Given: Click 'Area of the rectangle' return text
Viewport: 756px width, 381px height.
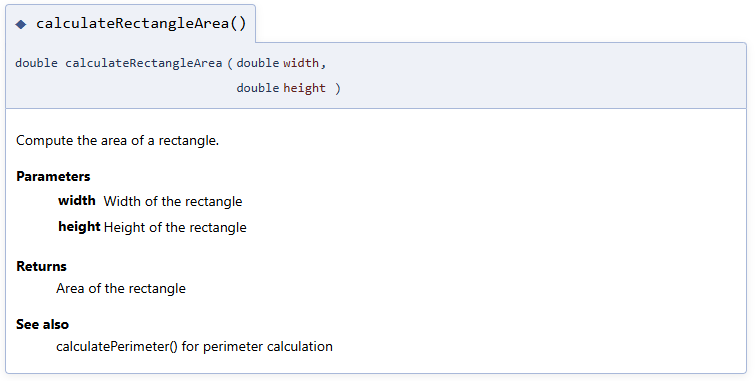Looking at the screenshot, I should click(x=121, y=288).
